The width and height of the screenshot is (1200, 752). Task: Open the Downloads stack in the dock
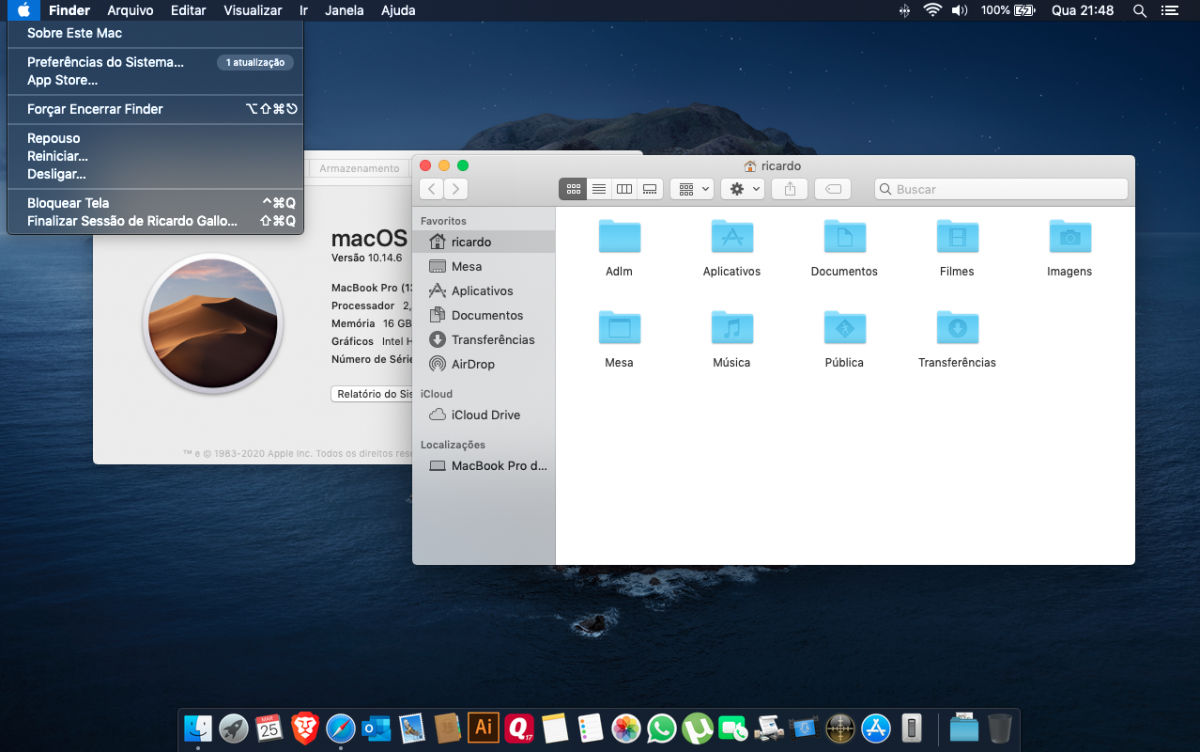click(x=964, y=728)
